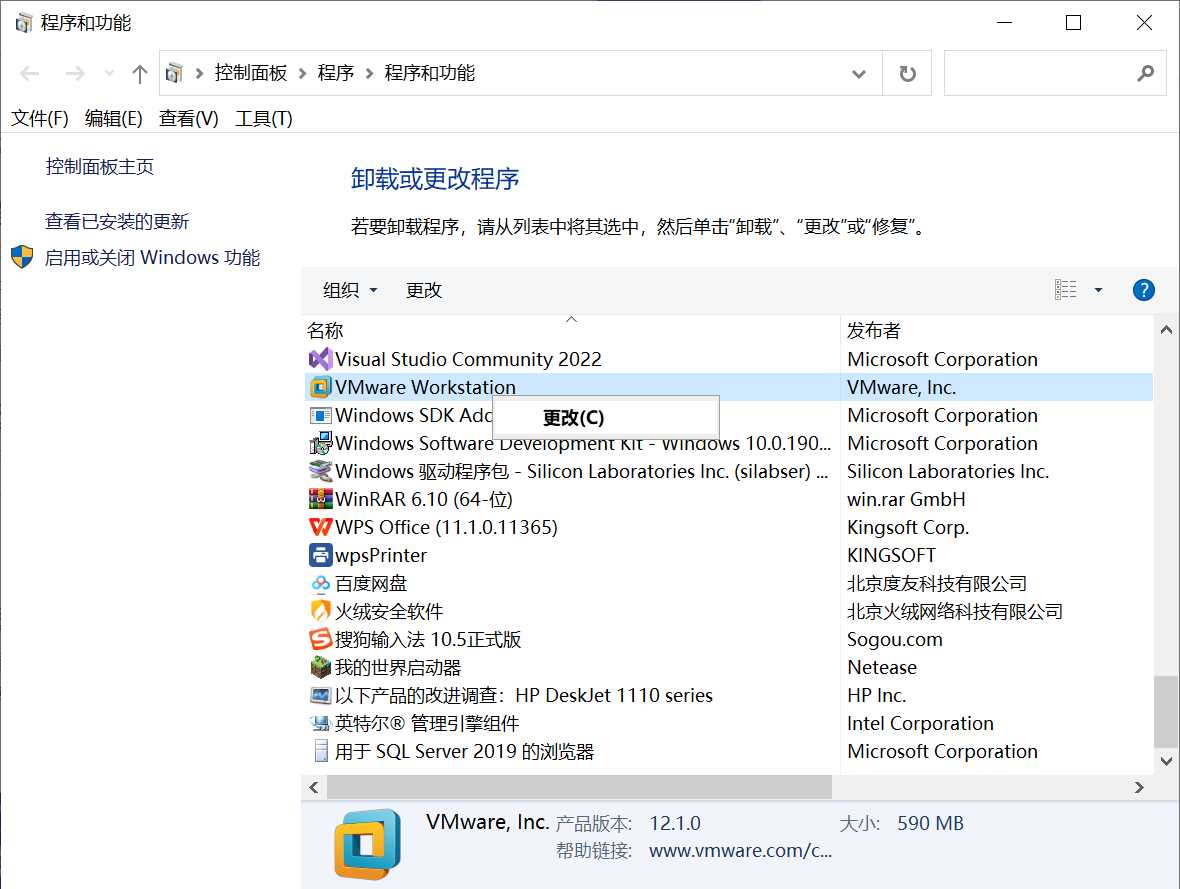Click the 更改 toolbar button

coord(424,290)
